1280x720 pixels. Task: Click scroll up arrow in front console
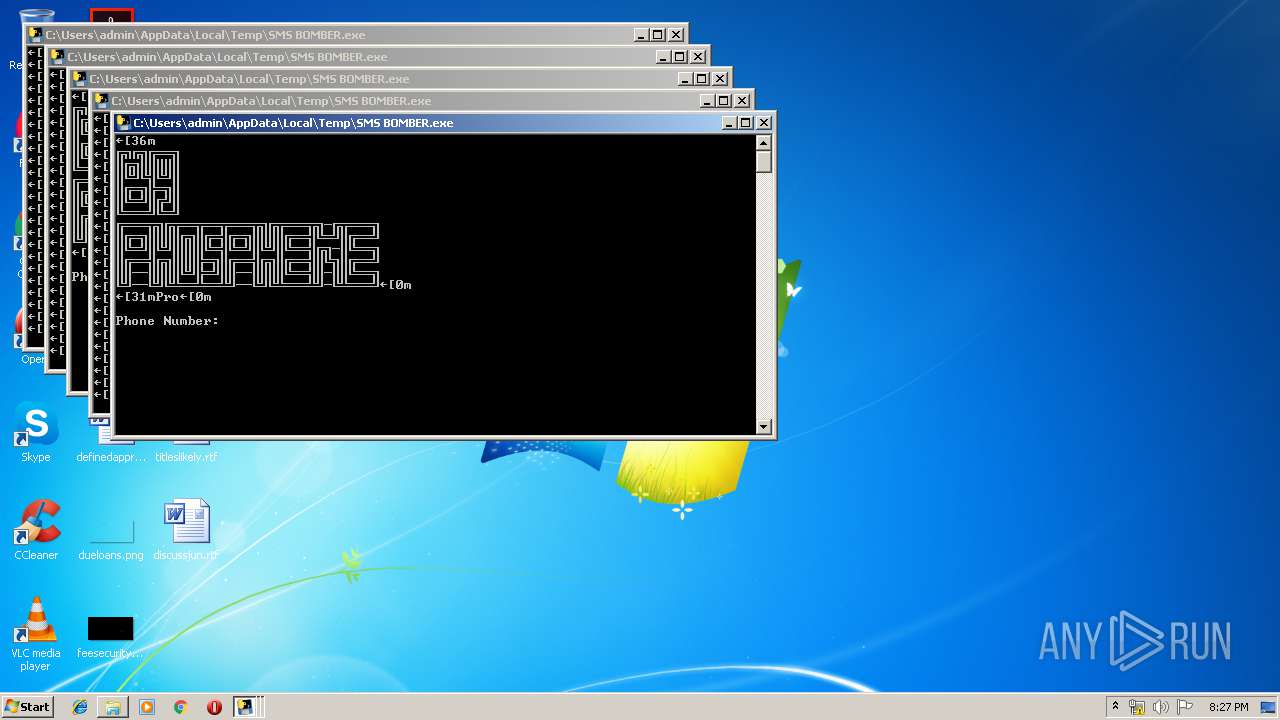click(x=764, y=142)
